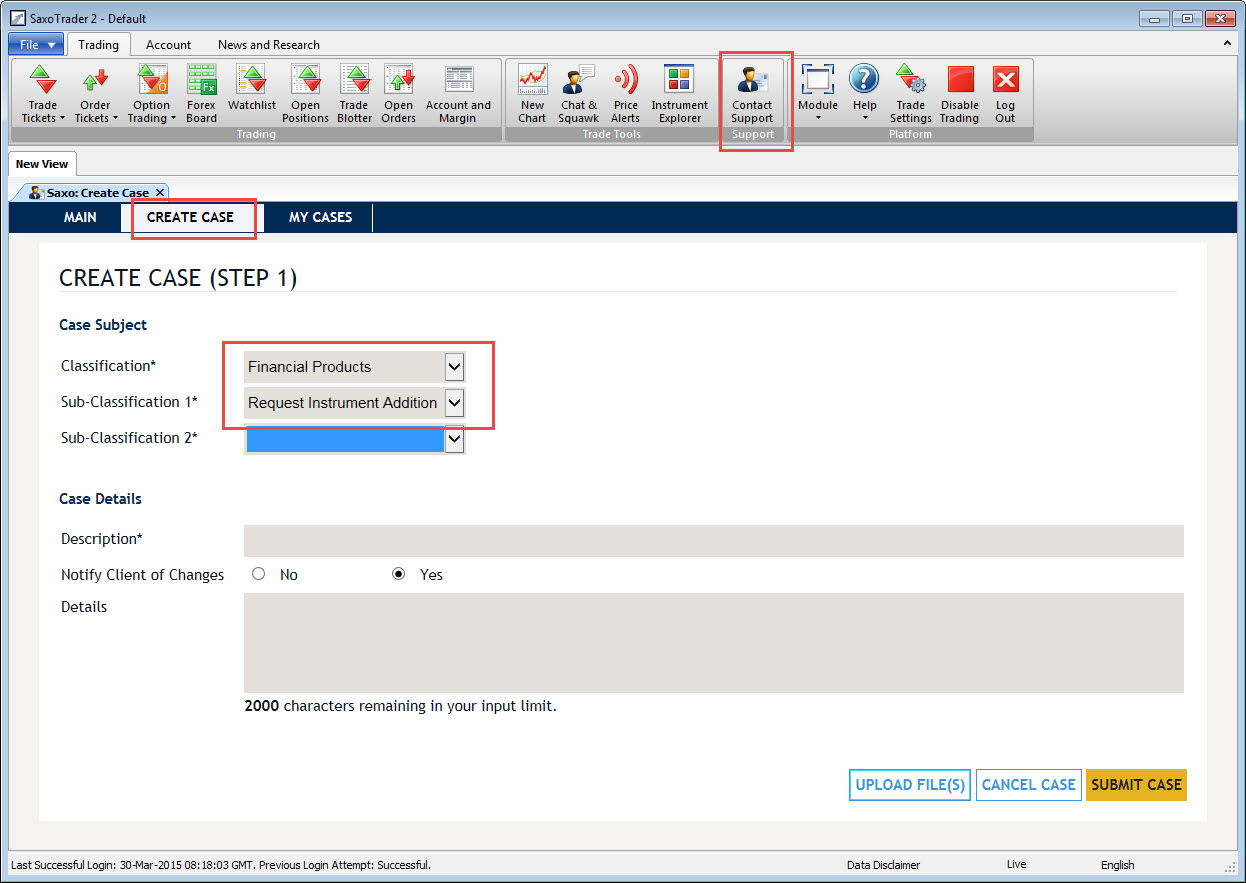Show Open Orders
The image size is (1246, 883).
coord(398,94)
